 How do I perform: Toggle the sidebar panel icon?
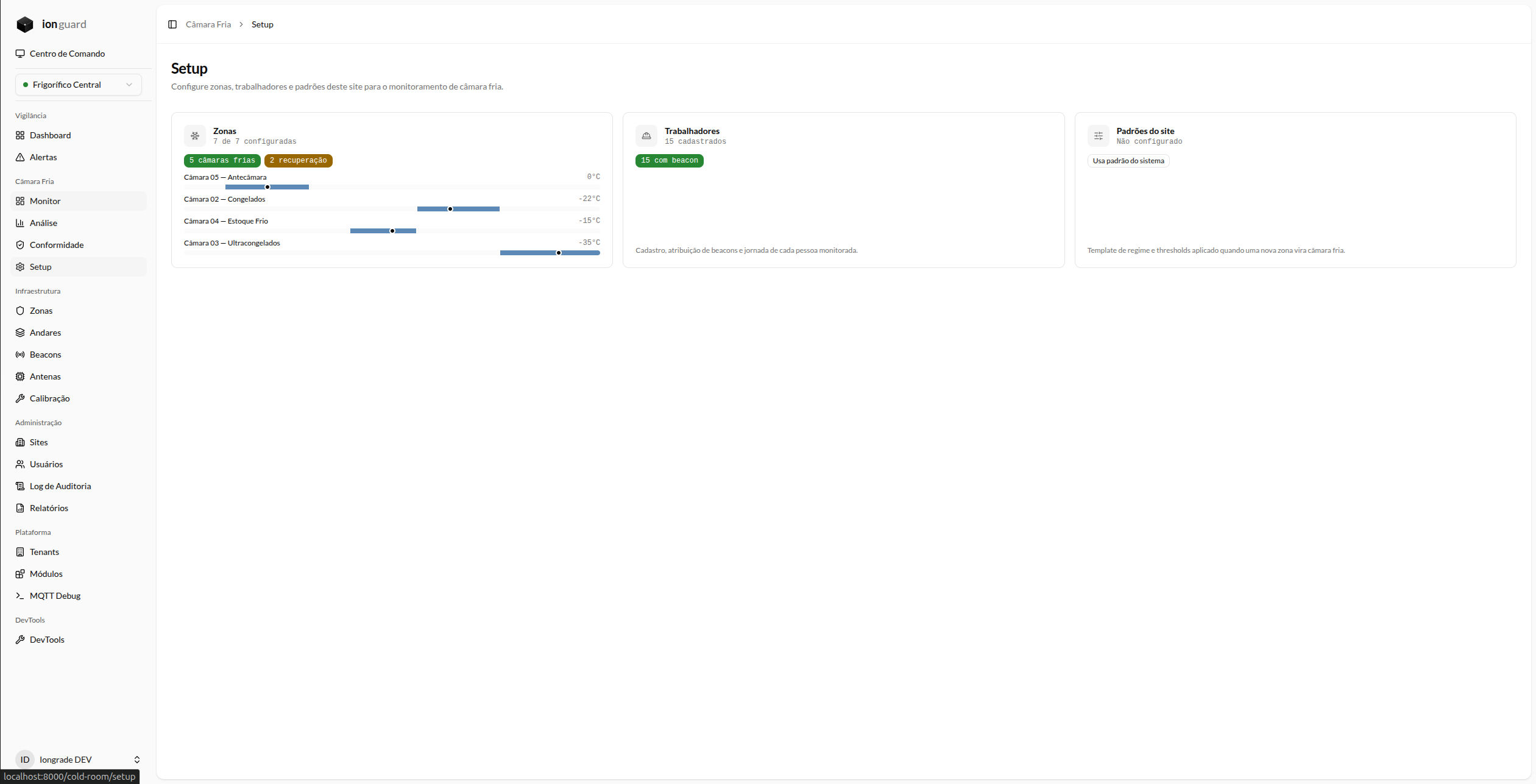pos(172,24)
